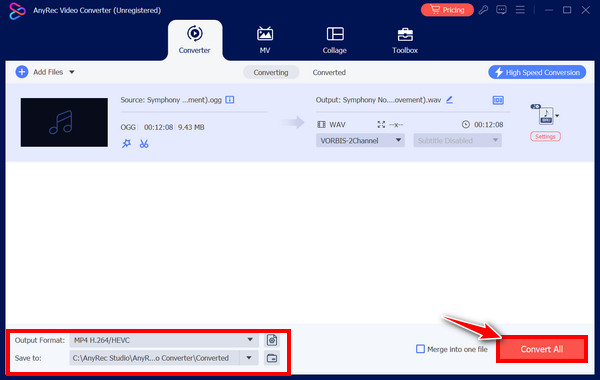Image resolution: width=600 pixels, height=380 pixels.
Task: Show the Converting list
Action: point(271,72)
